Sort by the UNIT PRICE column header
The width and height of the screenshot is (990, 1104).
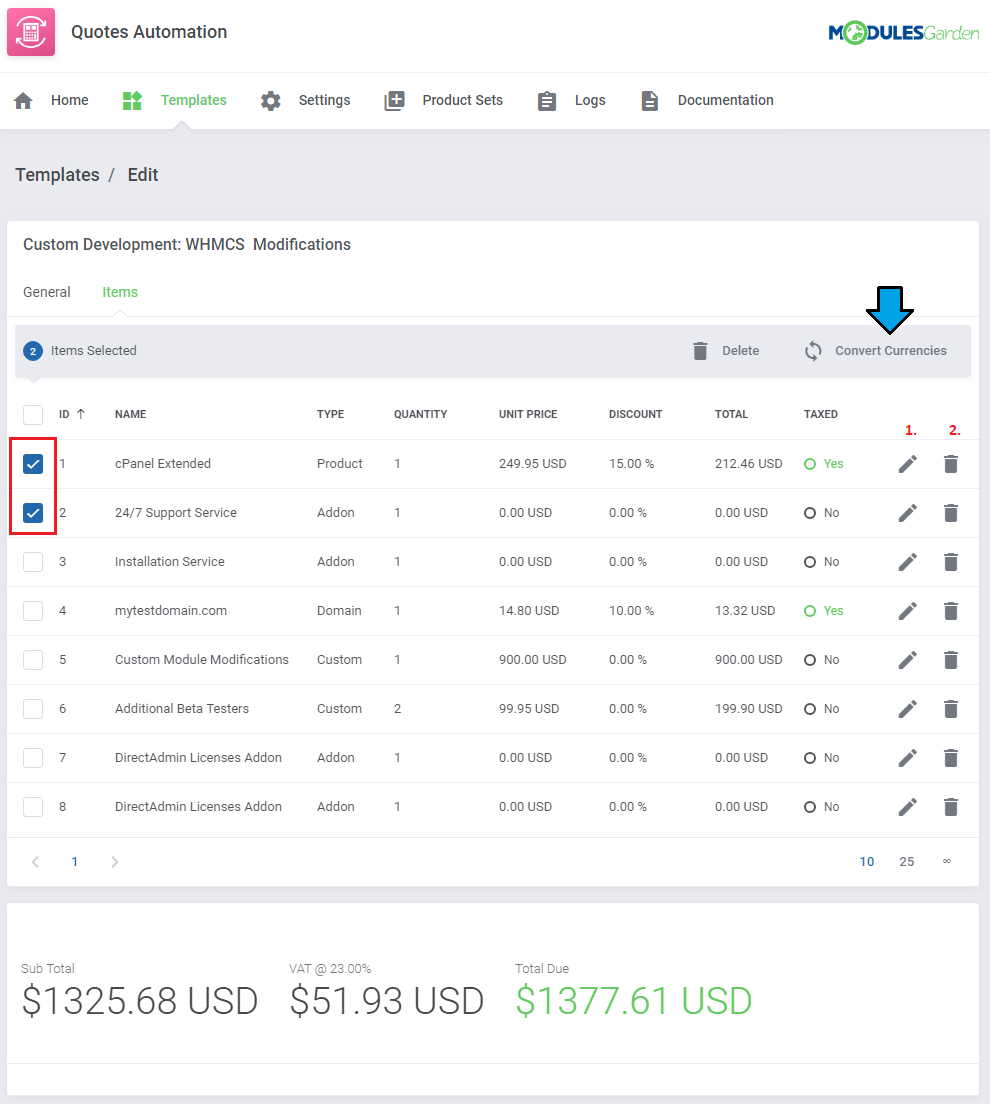(528, 414)
